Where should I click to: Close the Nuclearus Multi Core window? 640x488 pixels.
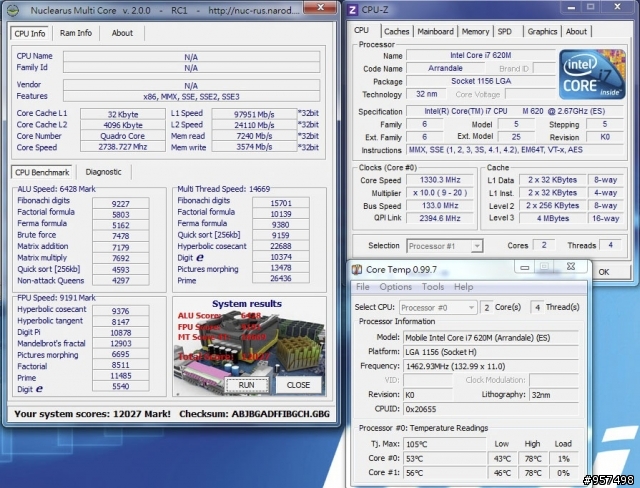point(321,7)
